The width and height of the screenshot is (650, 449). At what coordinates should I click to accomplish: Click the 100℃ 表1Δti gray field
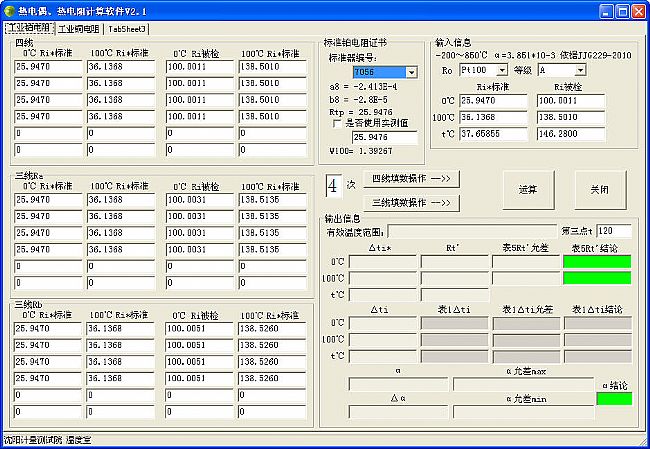(455, 340)
